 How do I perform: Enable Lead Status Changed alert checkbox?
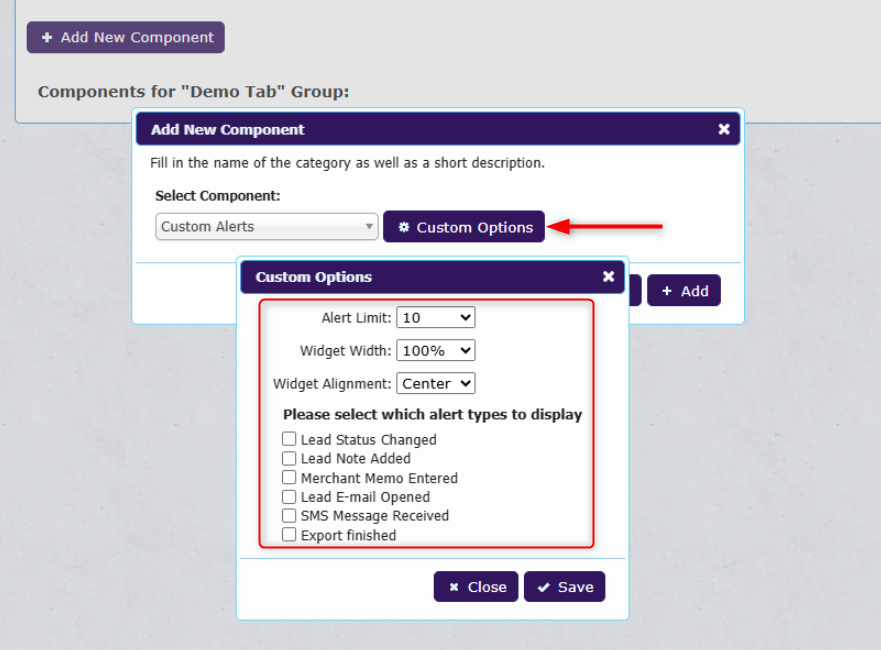point(289,439)
